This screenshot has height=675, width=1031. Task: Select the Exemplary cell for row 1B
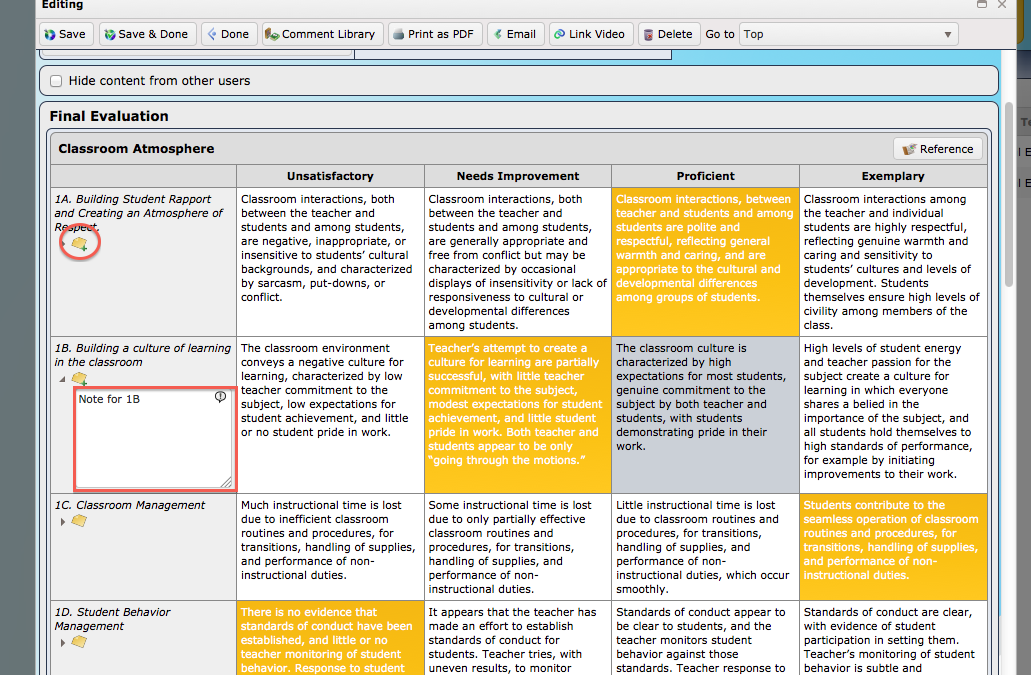pos(894,415)
